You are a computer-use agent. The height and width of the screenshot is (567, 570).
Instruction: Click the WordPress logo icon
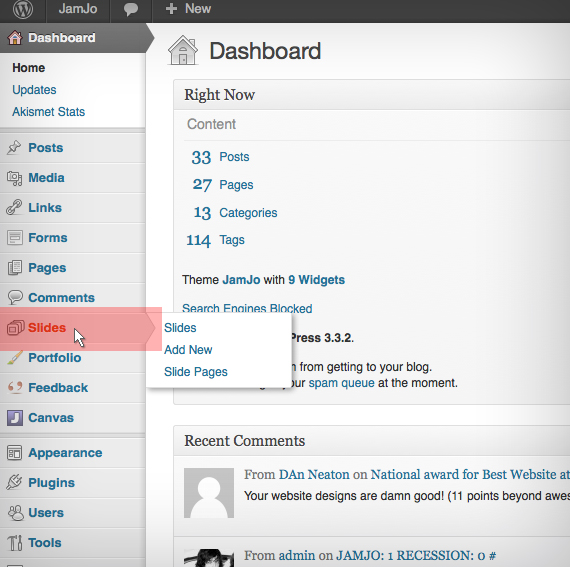coord(23,9)
